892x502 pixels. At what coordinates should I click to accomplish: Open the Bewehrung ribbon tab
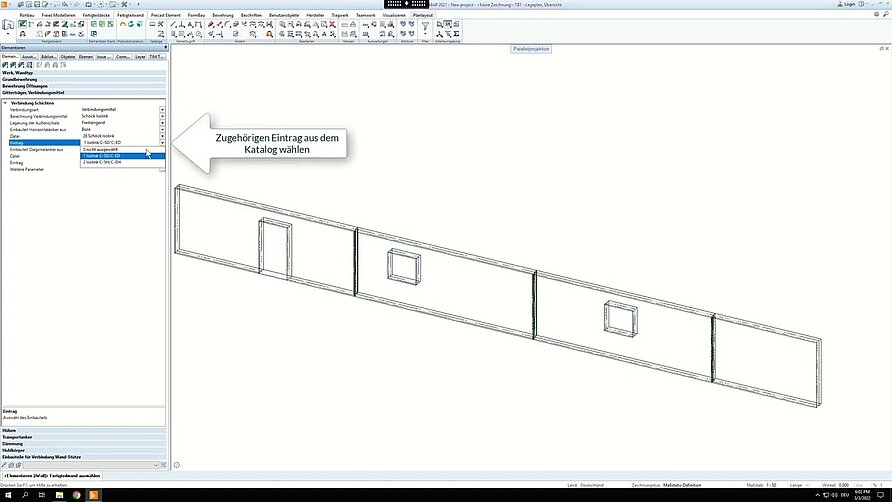tap(222, 15)
